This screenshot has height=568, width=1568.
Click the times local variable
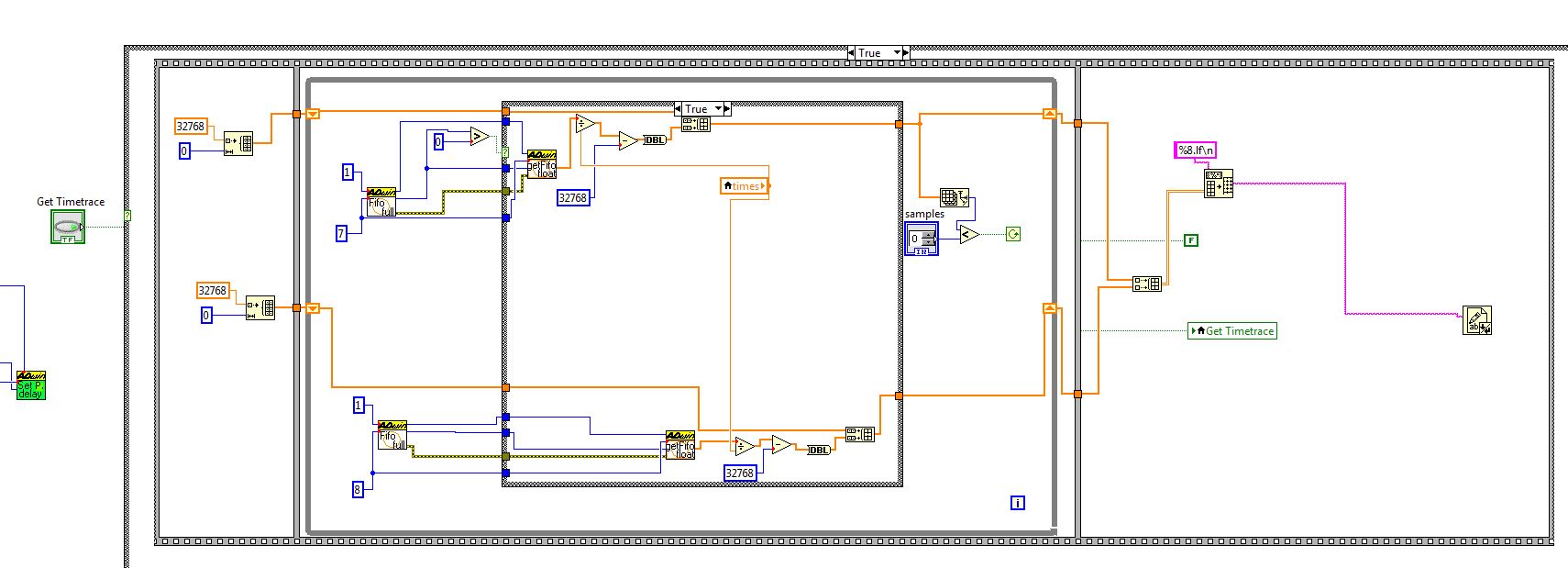pos(745,186)
